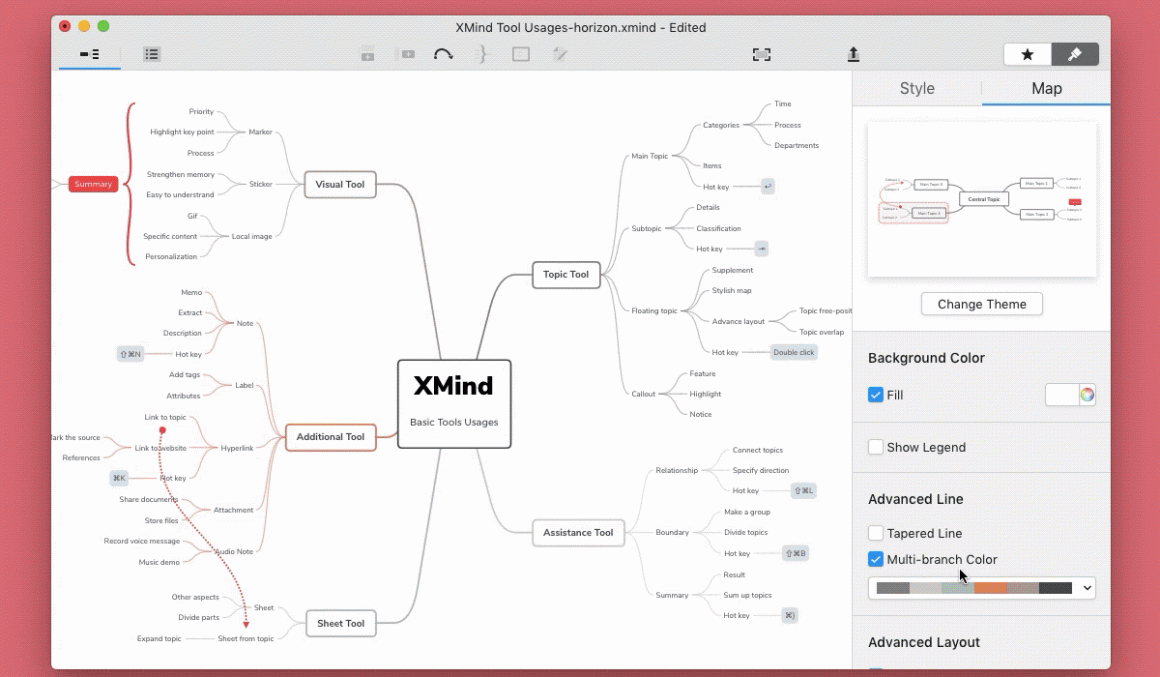The image size is (1160, 677).
Task: Select the XMind central topic node
Action: [x=454, y=403]
